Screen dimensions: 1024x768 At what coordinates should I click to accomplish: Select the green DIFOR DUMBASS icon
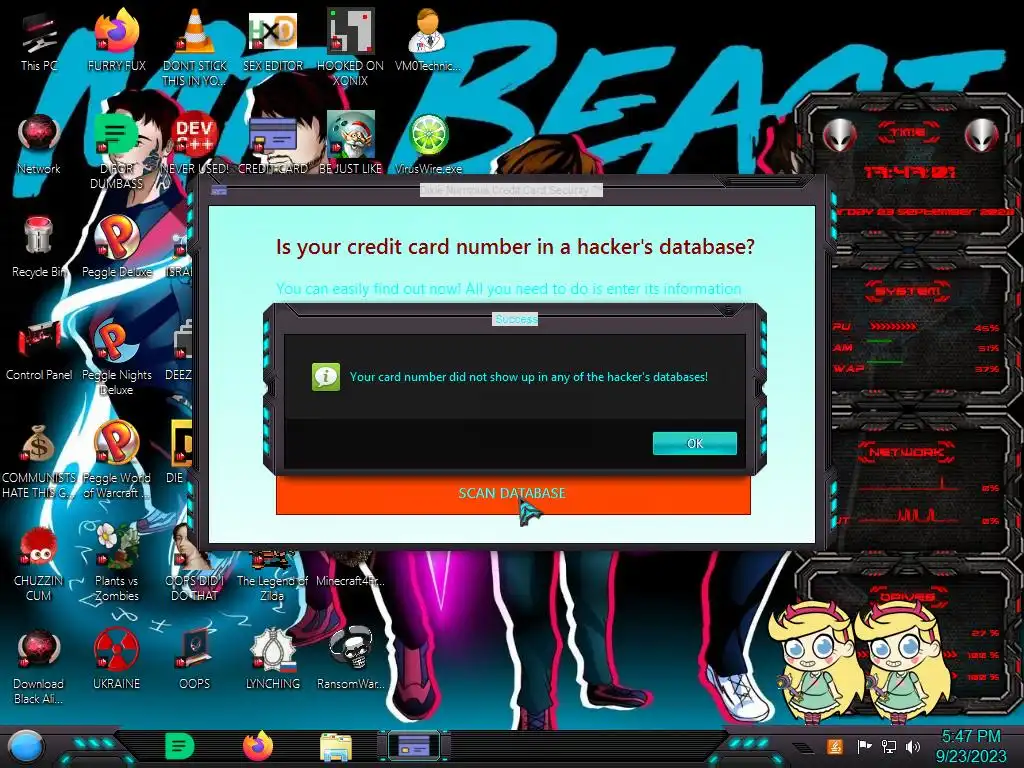point(116,152)
